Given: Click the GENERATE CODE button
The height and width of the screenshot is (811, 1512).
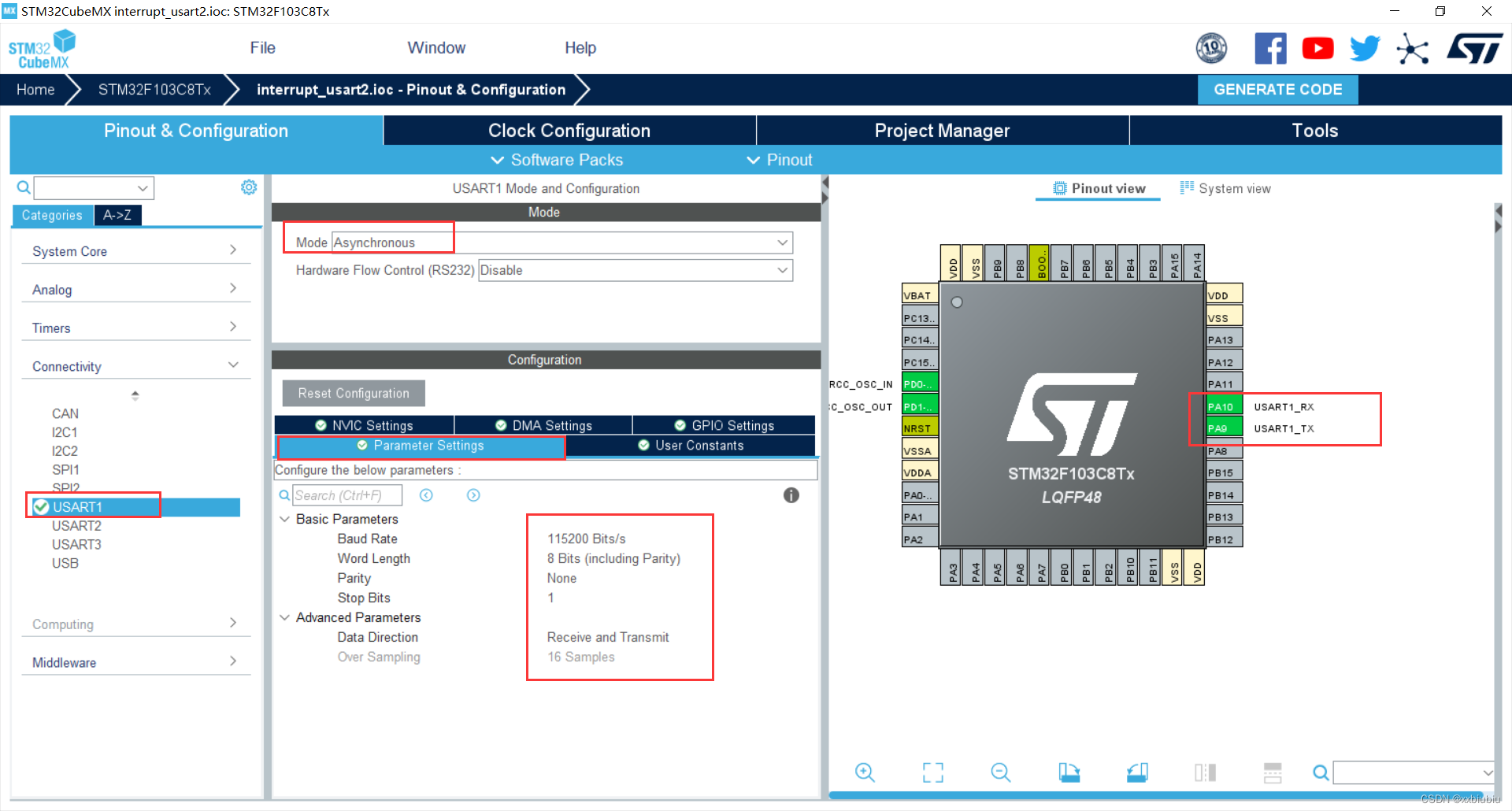Looking at the screenshot, I should coord(1277,89).
